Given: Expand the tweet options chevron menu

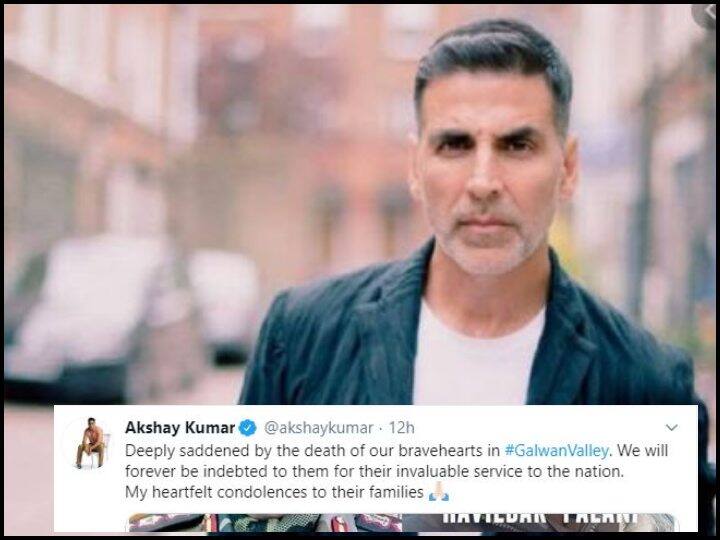Looking at the screenshot, I should [x=672, y=428].
